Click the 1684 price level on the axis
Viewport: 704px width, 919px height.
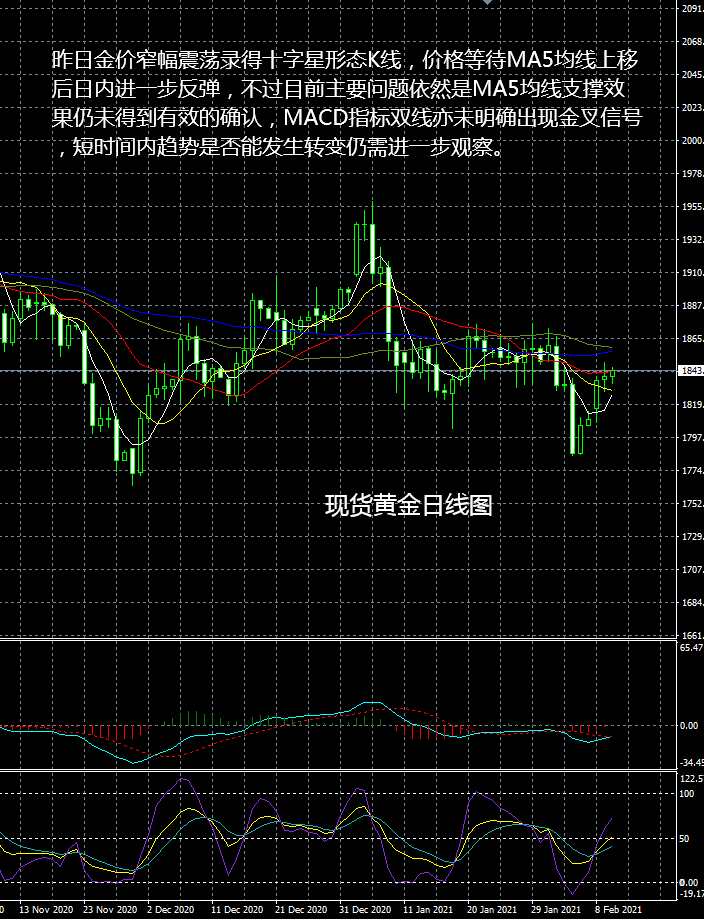click(x=692, y=603)
